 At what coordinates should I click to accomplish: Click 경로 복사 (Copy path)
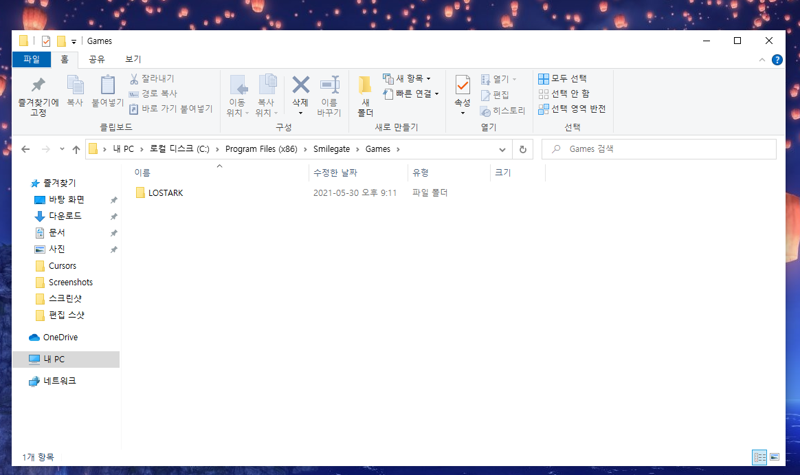[153, 94]
